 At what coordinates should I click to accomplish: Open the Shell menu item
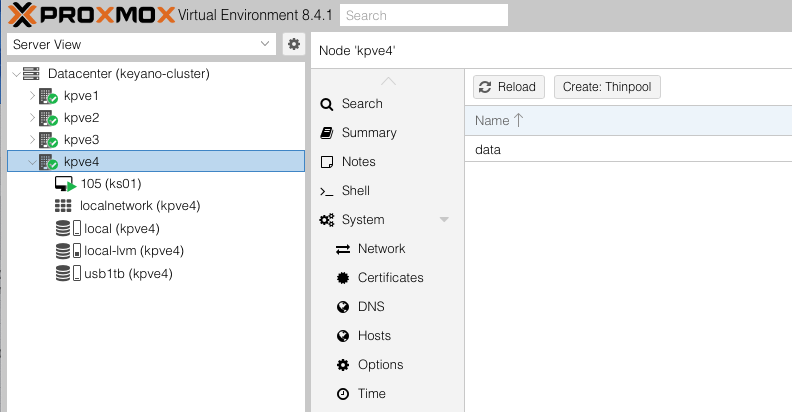[x=356, y=190]
